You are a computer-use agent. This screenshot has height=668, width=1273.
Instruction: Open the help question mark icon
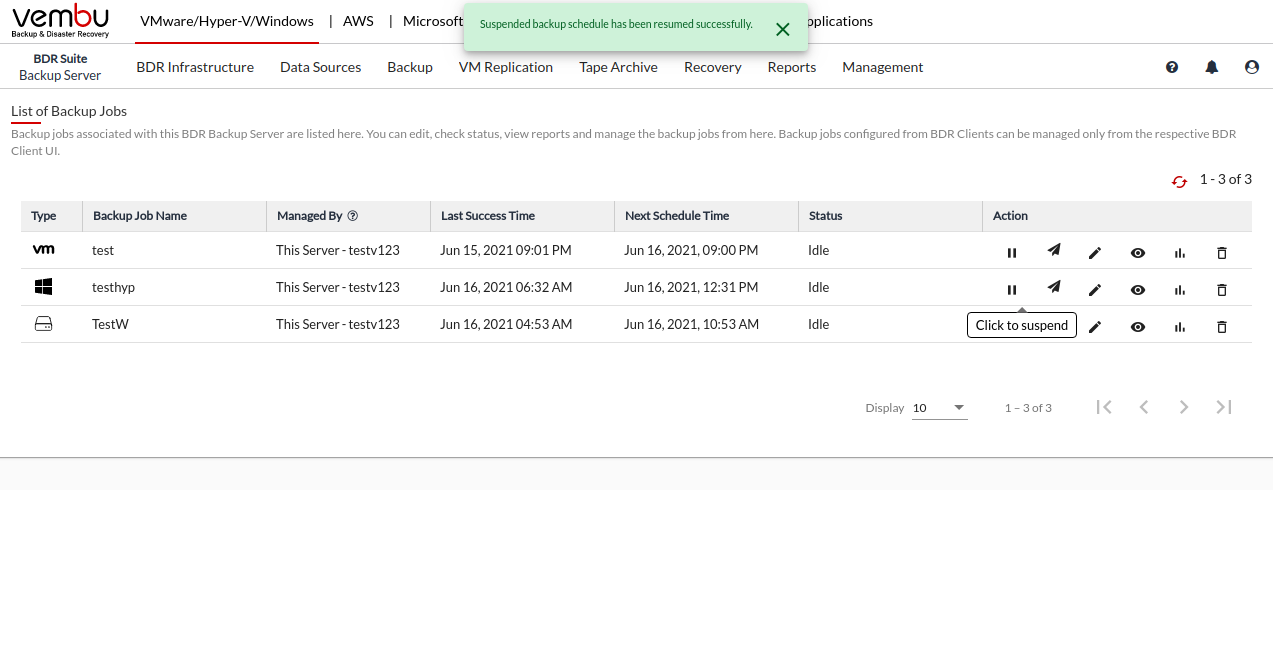[x=1172, y=67]
